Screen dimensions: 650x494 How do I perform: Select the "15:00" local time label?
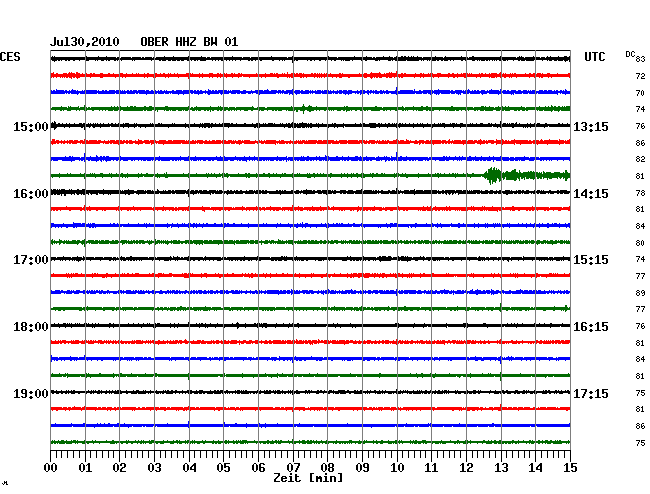(x=31, y=126)
